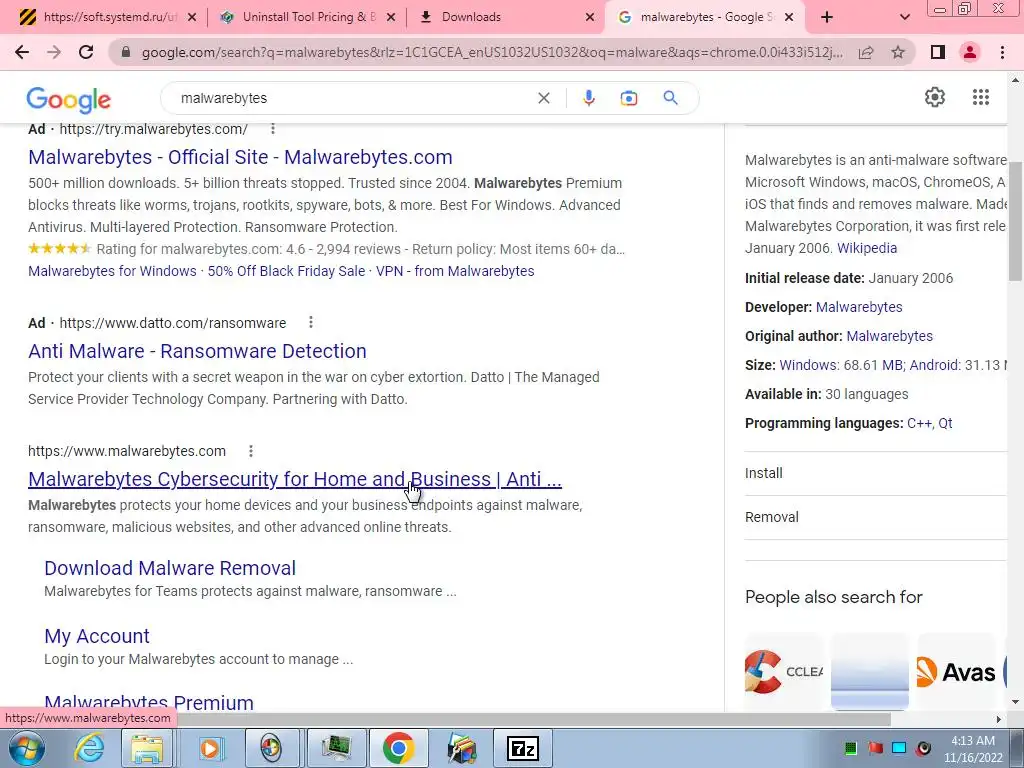Open the Avast related search thumbnail
This screenshot has width=1024, height=768.
click(956, 671)
